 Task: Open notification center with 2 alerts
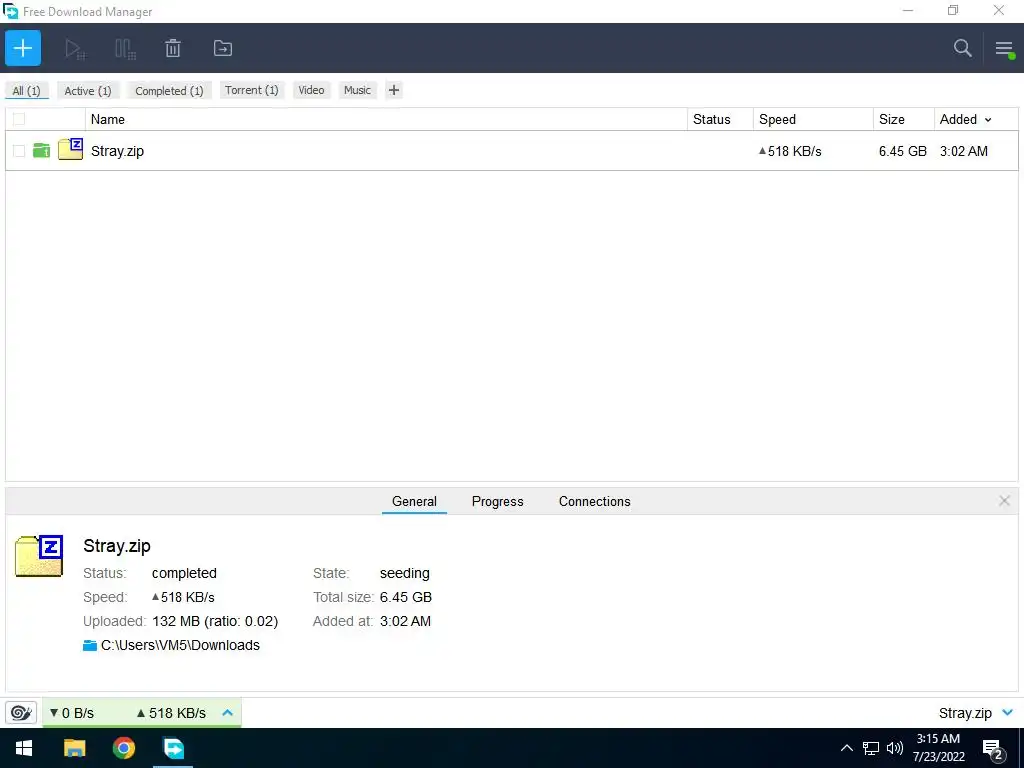(x=993, y=749)
